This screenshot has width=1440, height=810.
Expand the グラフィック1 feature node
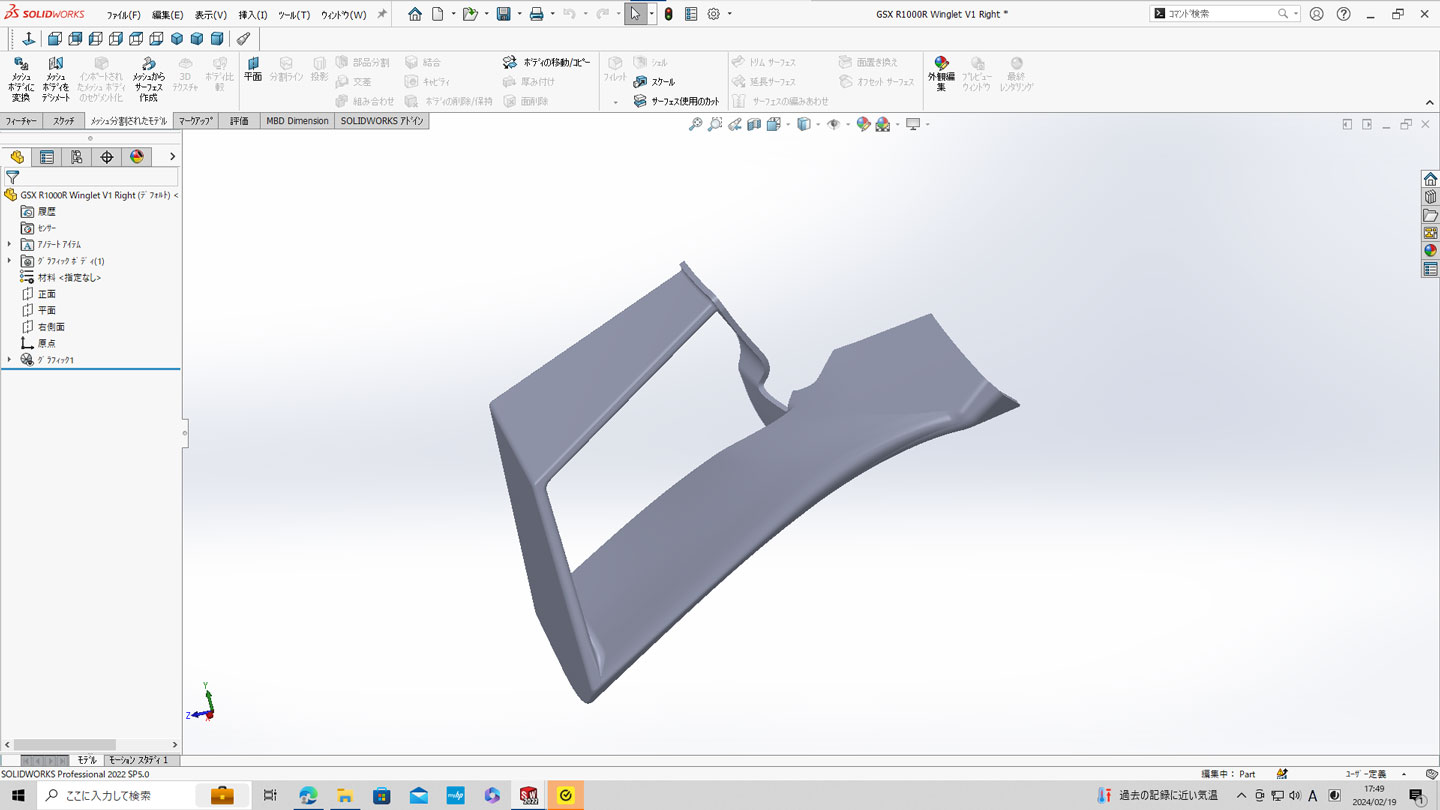click(x=9, y=360)
